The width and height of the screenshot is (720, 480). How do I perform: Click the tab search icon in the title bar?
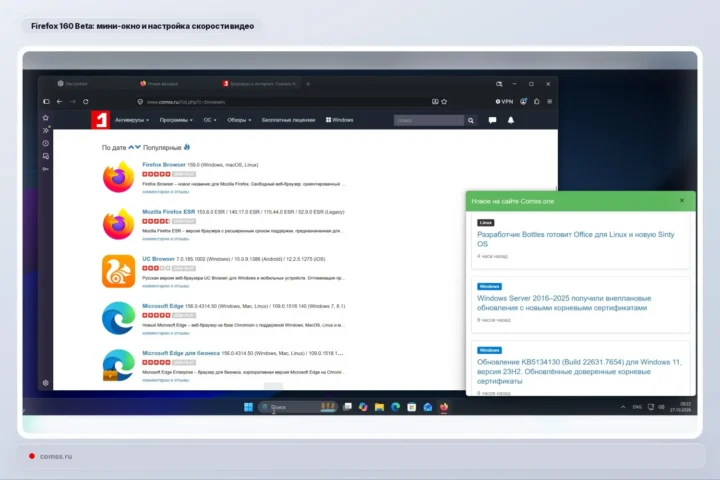pos(499,84)
